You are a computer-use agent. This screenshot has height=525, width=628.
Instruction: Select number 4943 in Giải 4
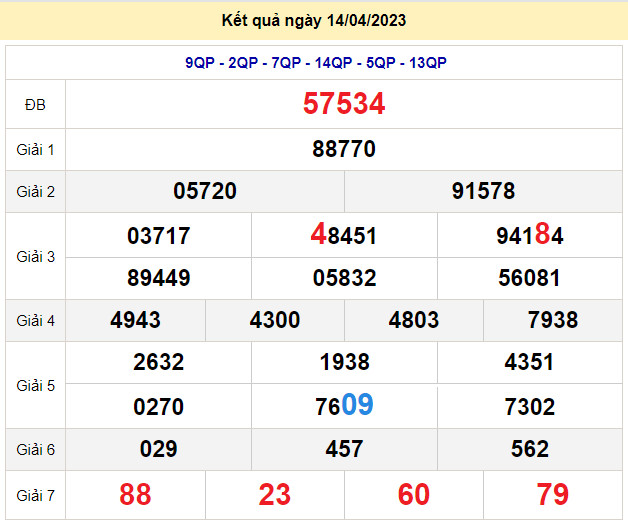(135, 320)
